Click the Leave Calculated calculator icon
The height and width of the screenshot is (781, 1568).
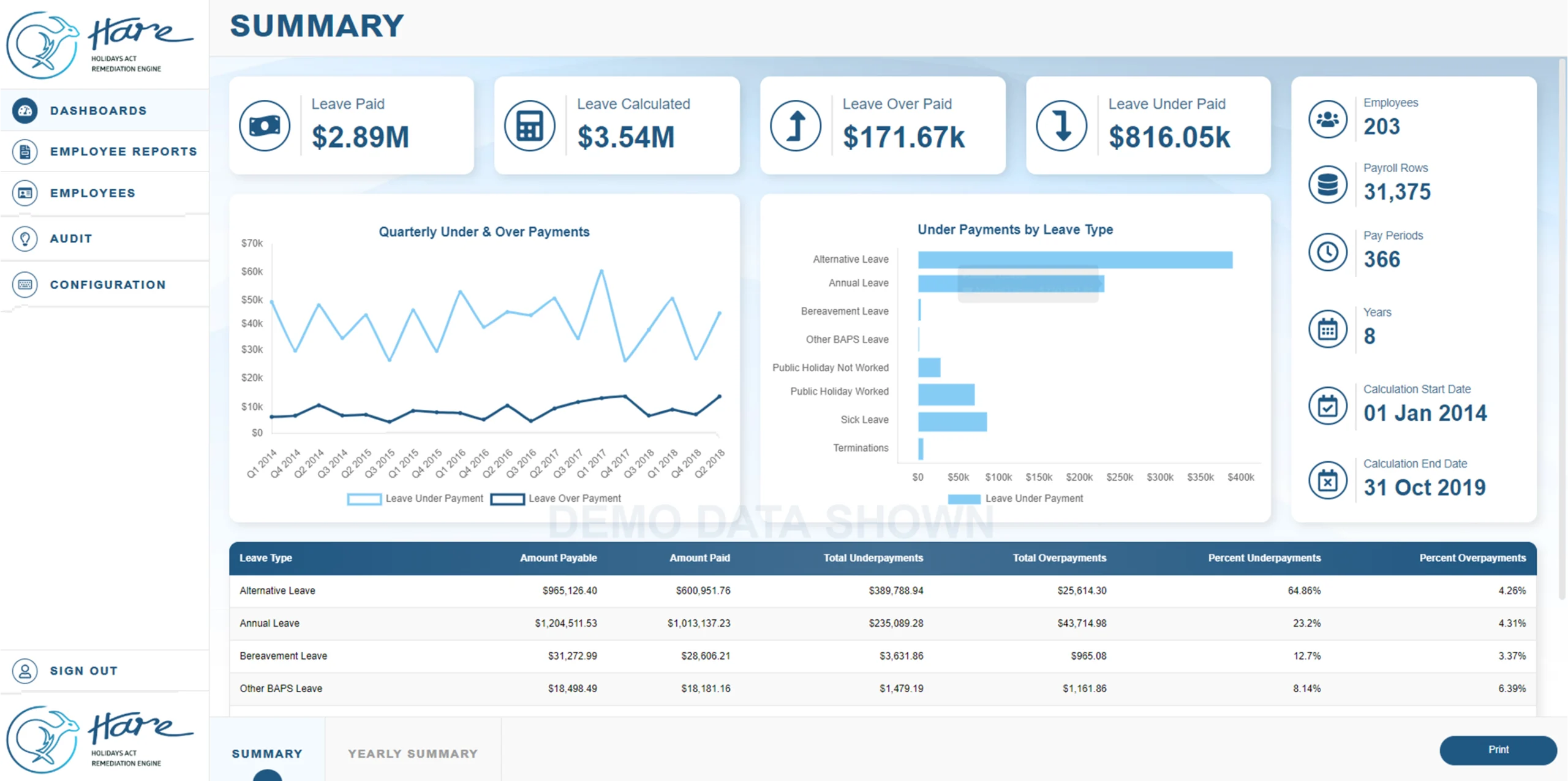tap(530, 126)
